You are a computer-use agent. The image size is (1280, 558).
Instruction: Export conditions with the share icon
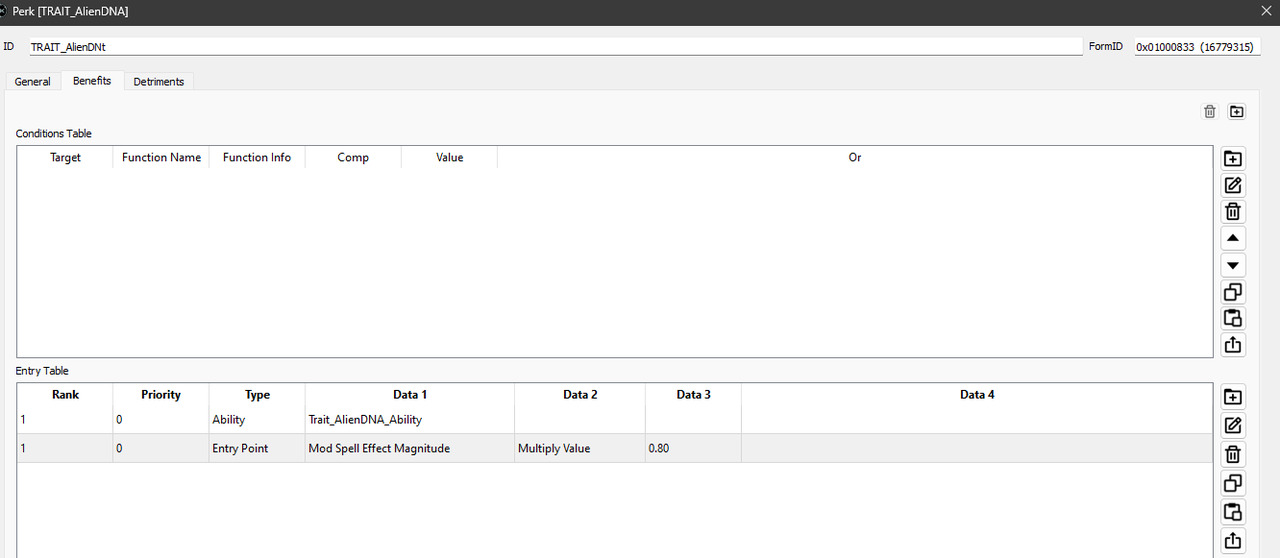click(x=1233, y=345)
